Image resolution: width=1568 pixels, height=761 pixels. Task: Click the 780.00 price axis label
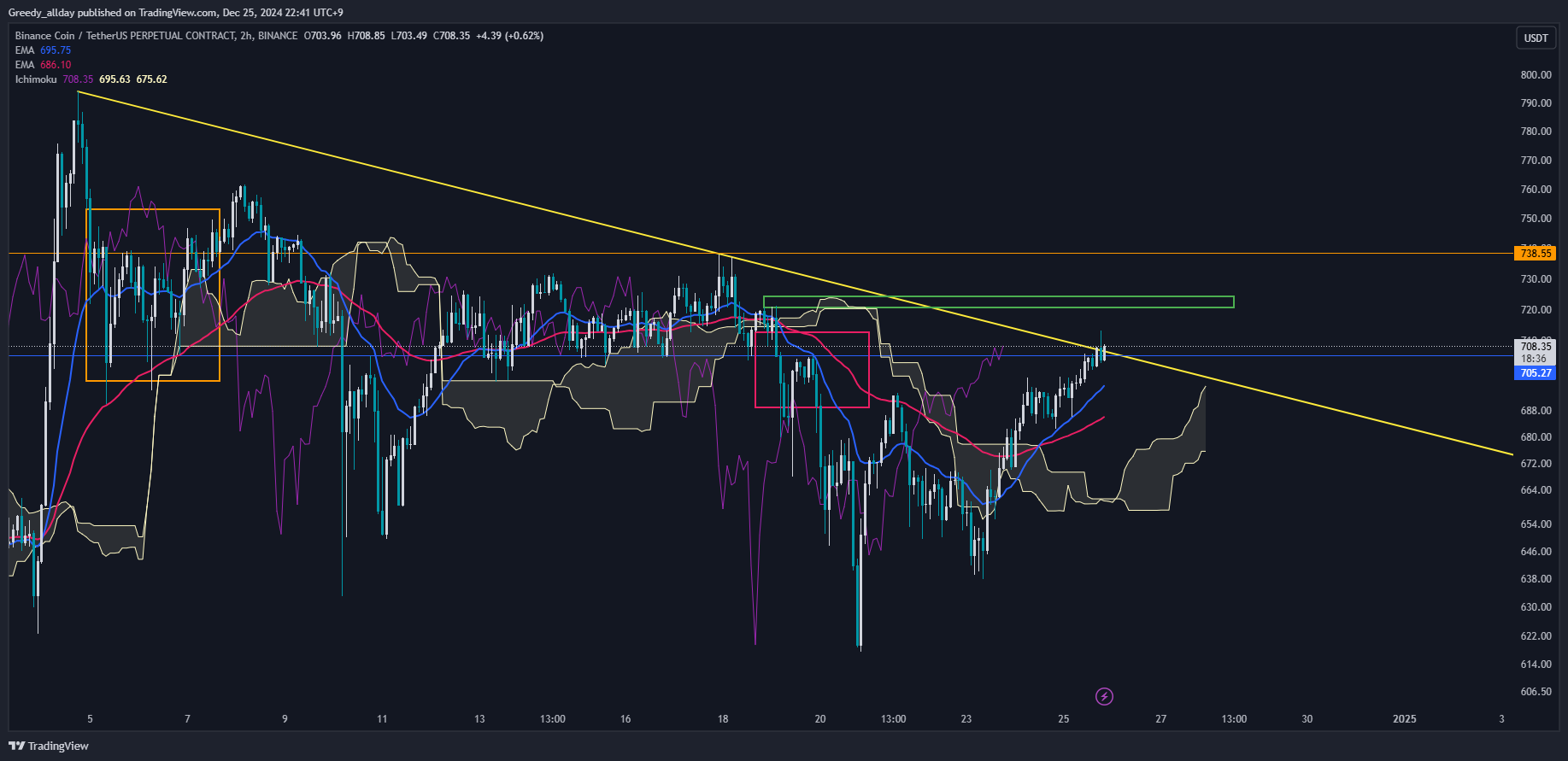[x=1536, y=132]
